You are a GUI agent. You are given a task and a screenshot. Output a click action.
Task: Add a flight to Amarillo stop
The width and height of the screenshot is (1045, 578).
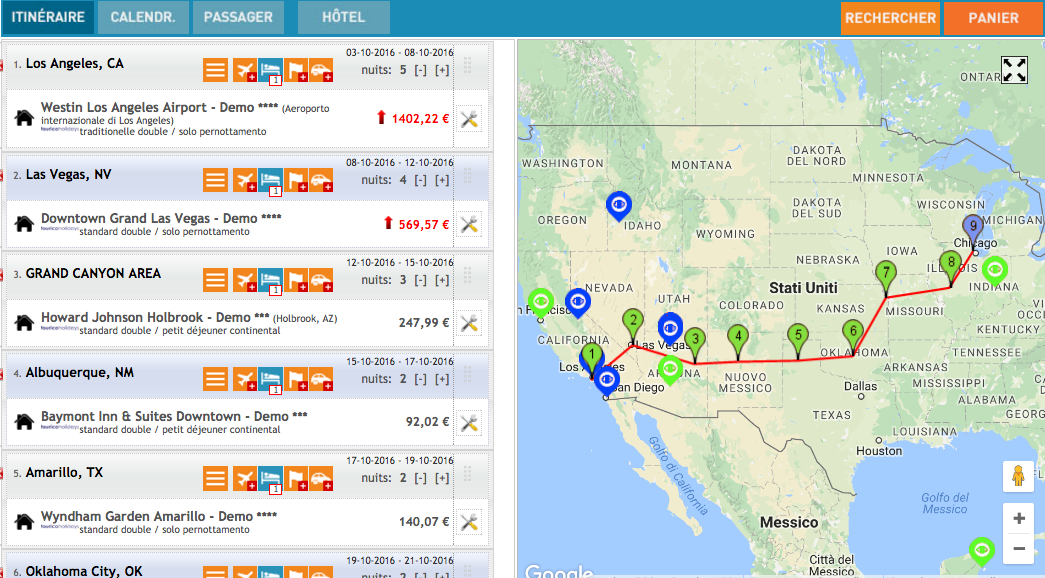pyautogui.click(x=245, y=478)
